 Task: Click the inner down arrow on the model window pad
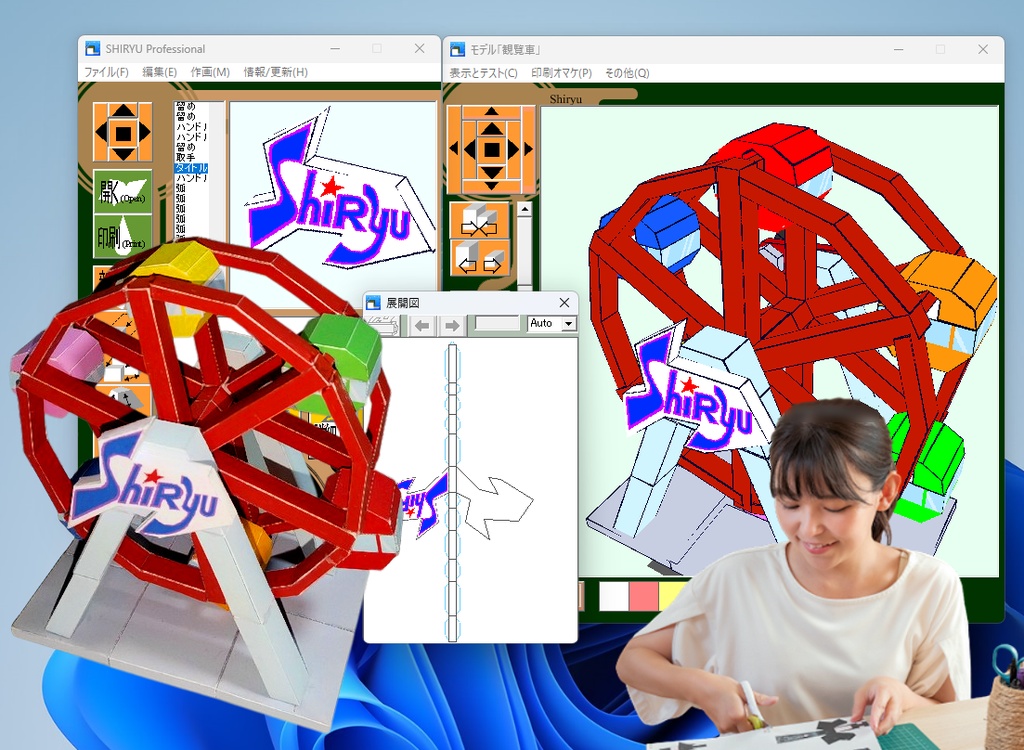[x=492, y=172]
